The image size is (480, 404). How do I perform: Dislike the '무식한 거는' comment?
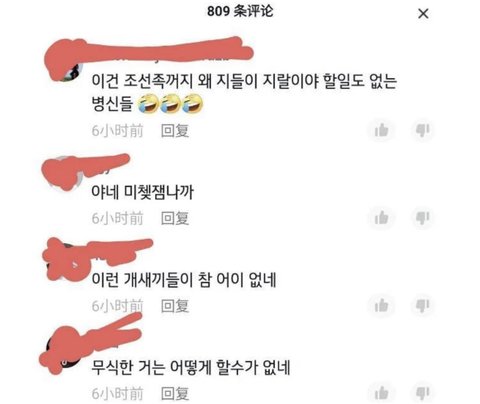(x=423, y=393)
